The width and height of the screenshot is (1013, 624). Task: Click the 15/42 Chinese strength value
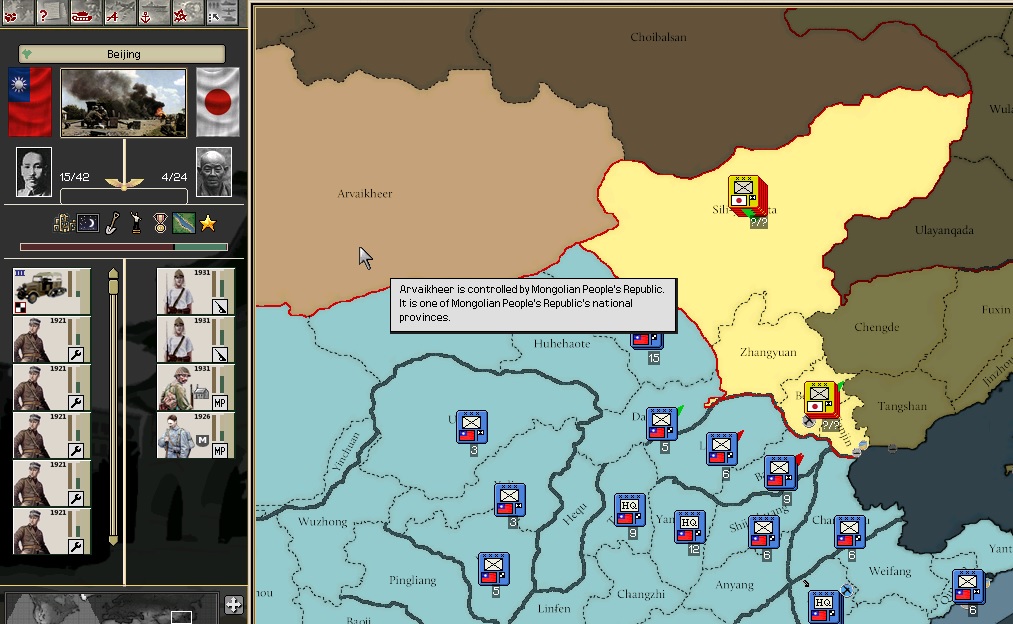(74, 177)
